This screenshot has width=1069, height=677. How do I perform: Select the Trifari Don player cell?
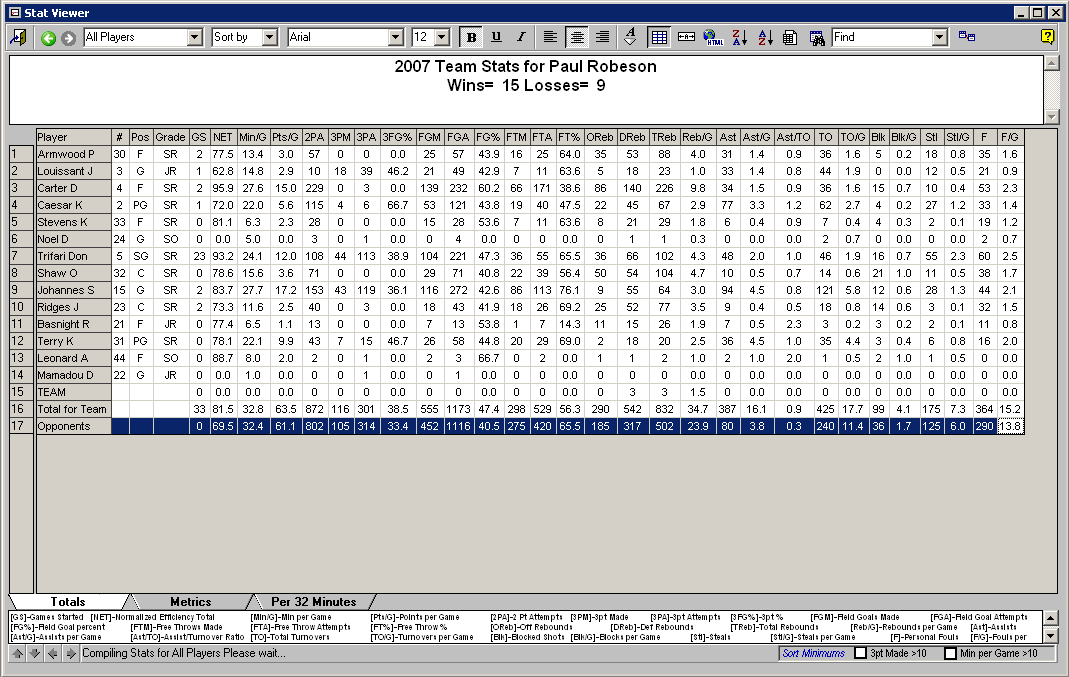(74, 256)
